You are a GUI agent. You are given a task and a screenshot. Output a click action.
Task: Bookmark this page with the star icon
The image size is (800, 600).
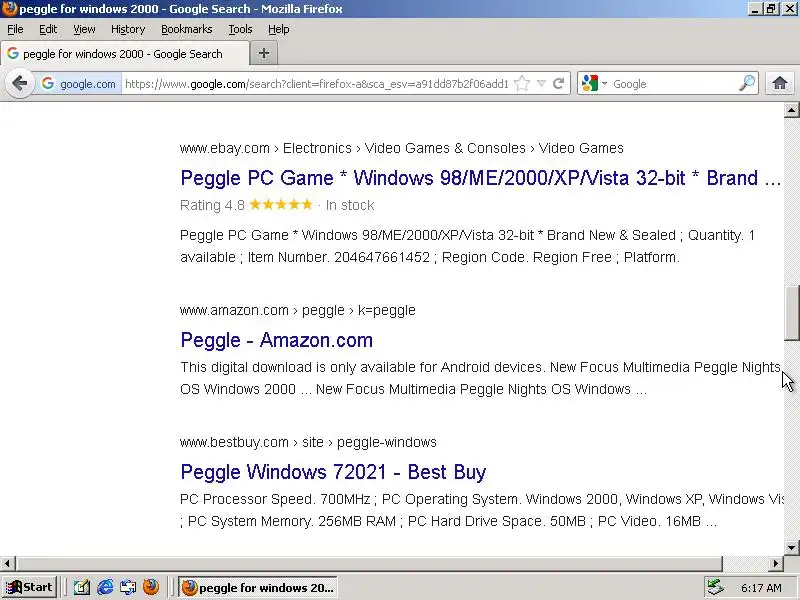pos(522,83)
